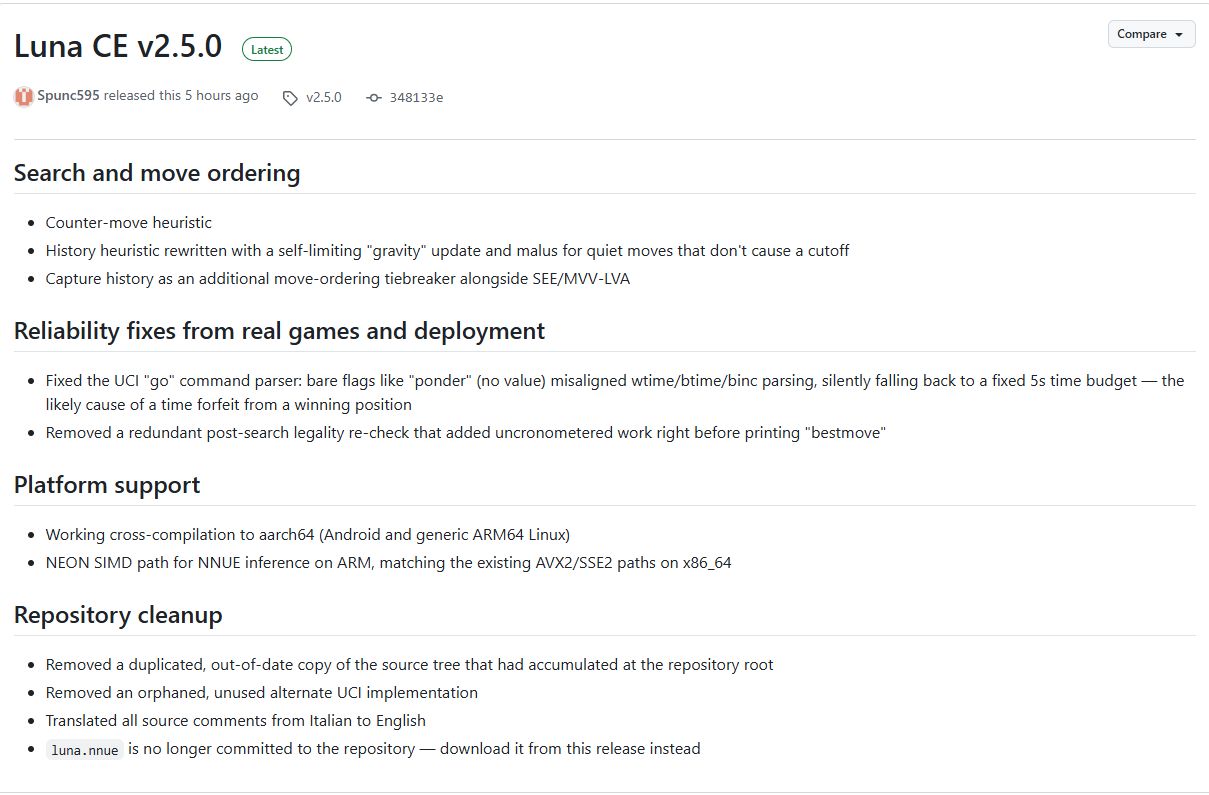1209x795 pixels.
Task: Click the Counter-move heuristic bullet item
Action: pyautogui.click(x=129, y=222)
